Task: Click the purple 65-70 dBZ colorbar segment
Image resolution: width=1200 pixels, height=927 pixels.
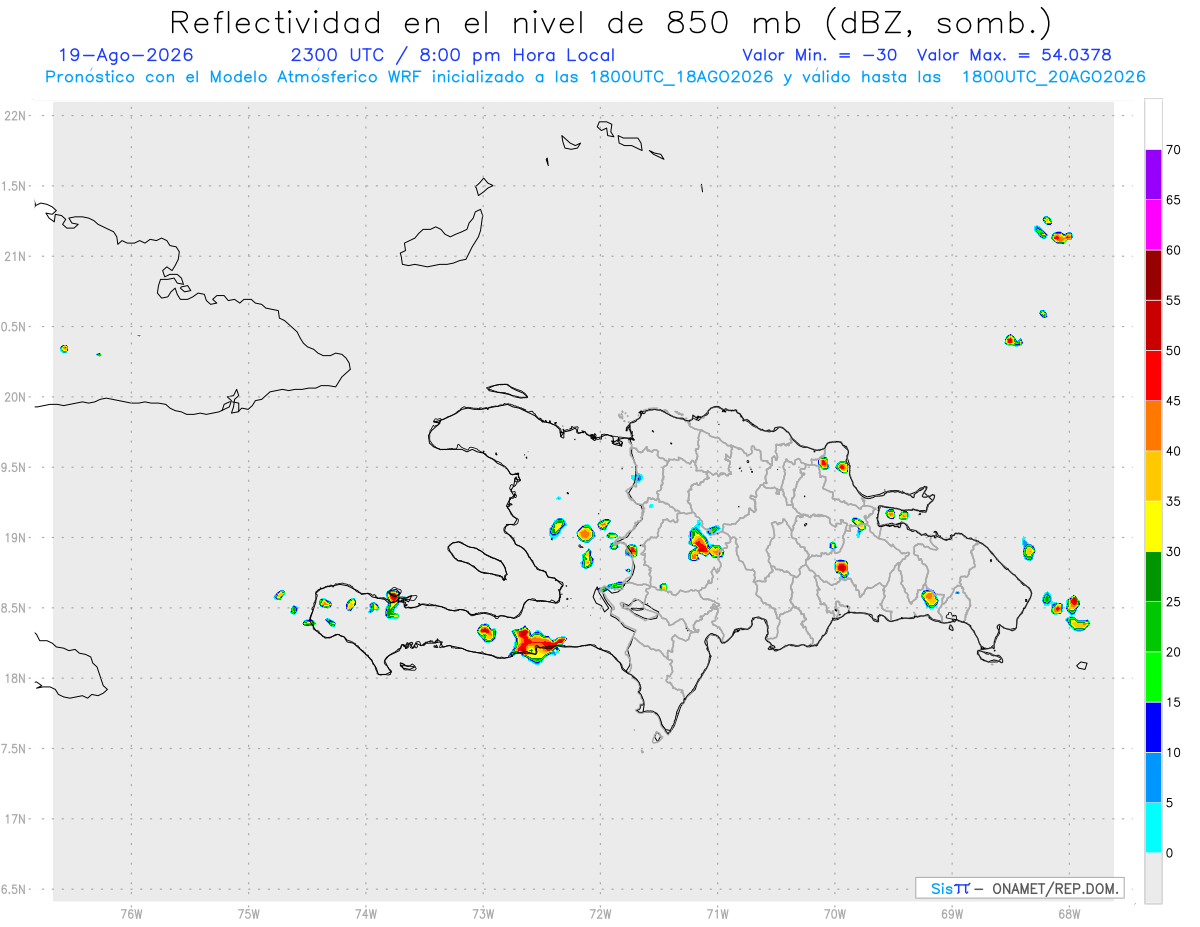Action: pos(1153,175)
